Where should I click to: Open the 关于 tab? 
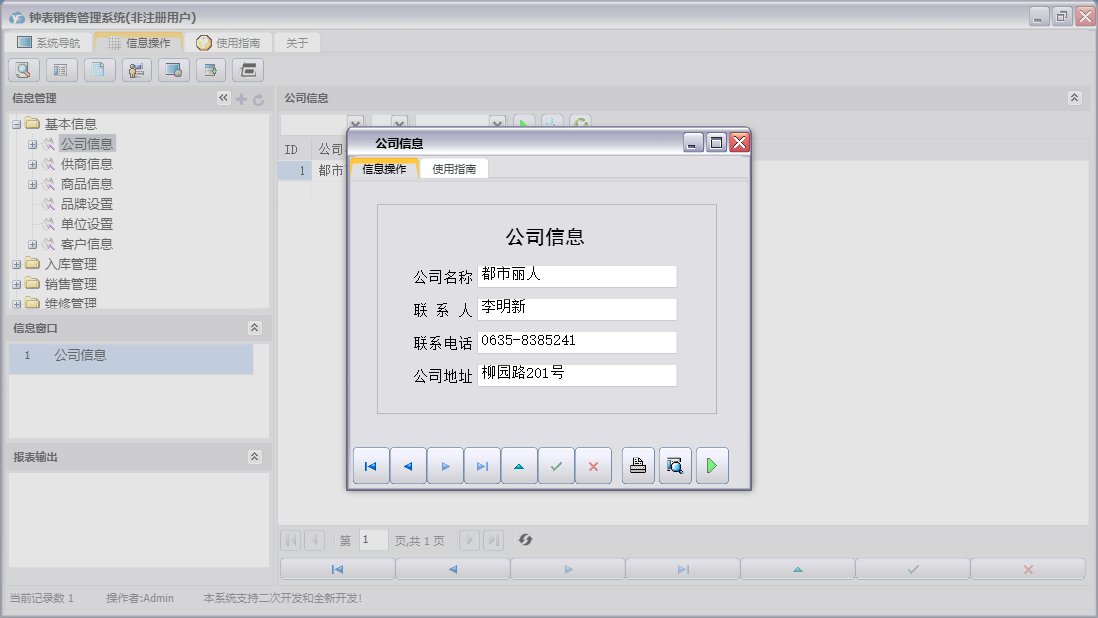[297, 43]
